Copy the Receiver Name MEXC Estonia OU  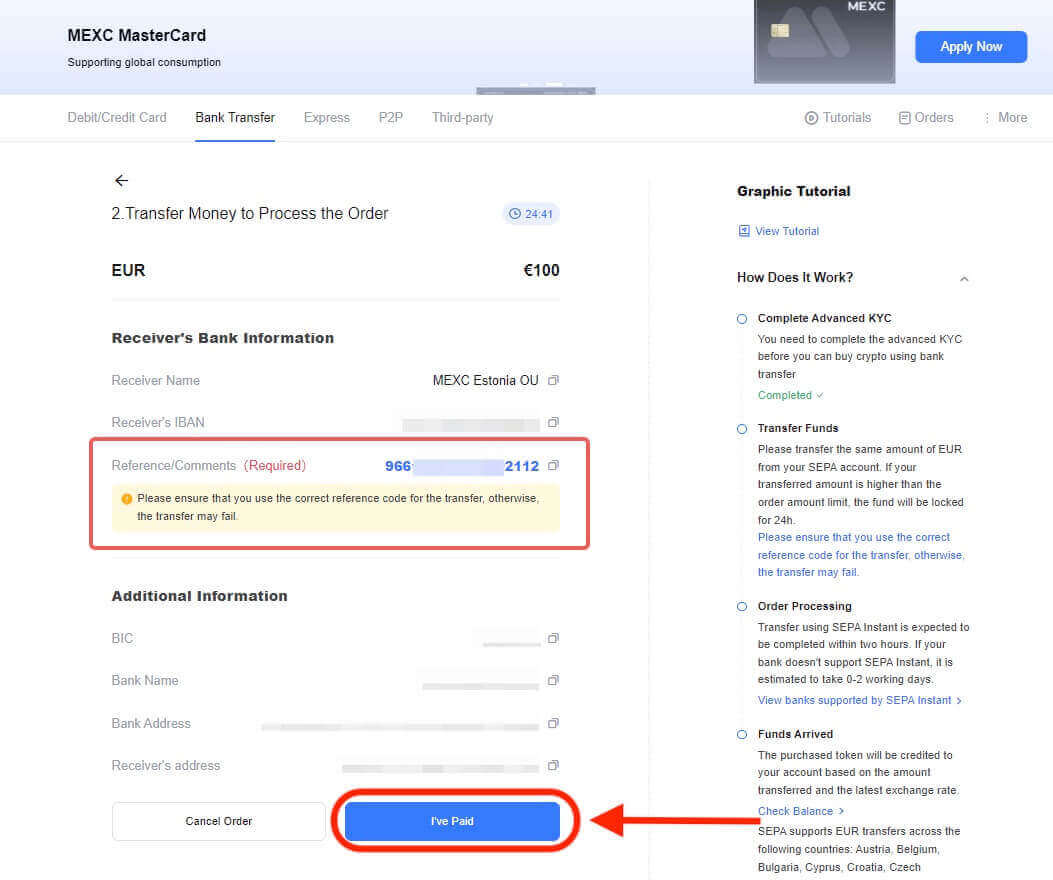553,380
